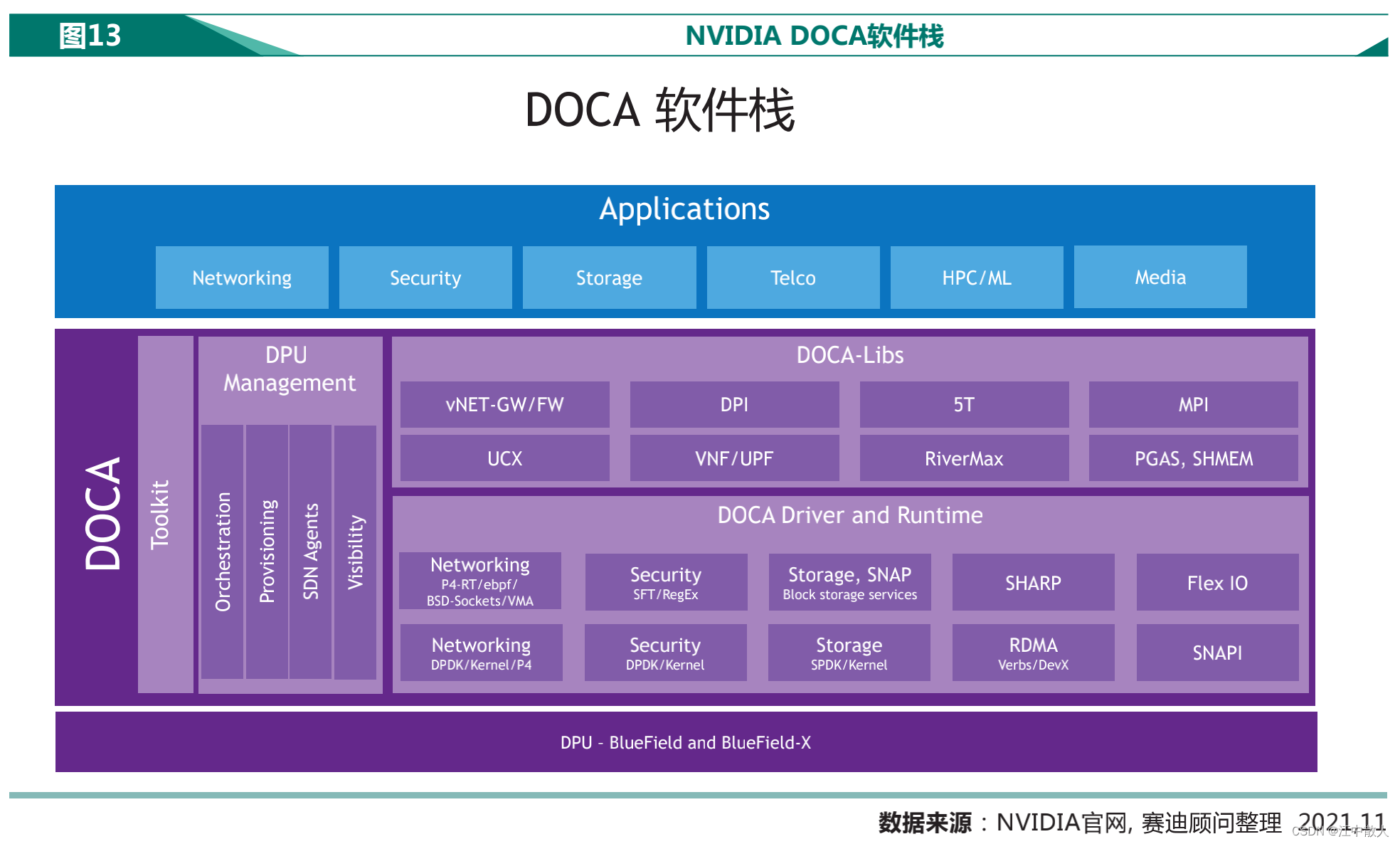Select Networking P4-RT/ebpf box

pyautogui.click(x=480, y=581)
